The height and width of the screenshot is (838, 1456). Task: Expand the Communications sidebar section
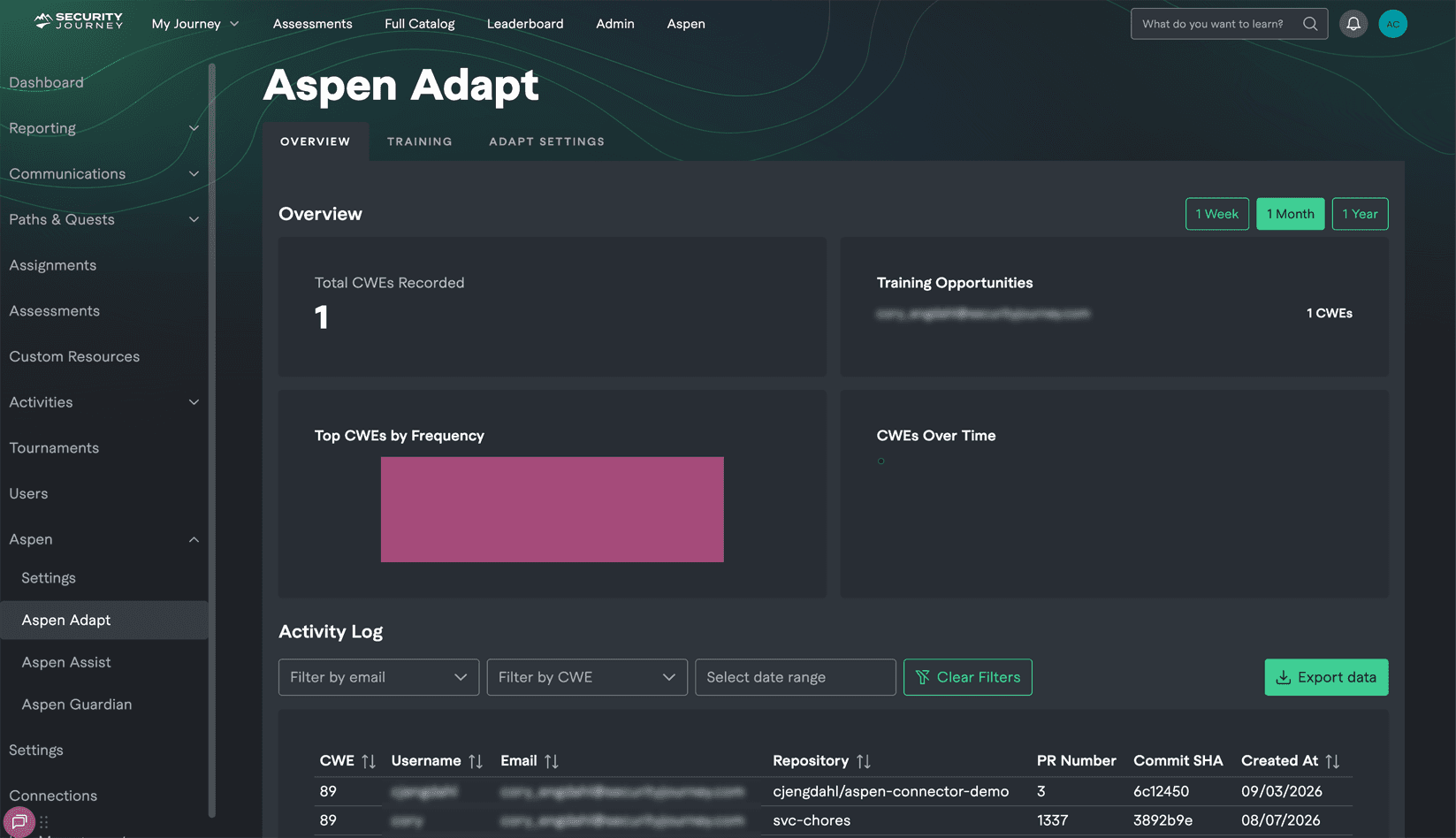(x=104, y=174)
